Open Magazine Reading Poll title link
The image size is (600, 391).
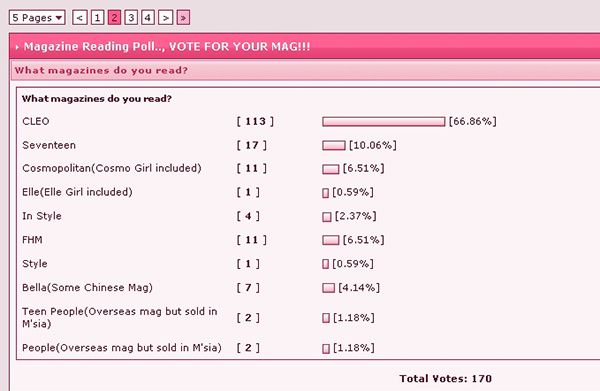pos(167,46)
